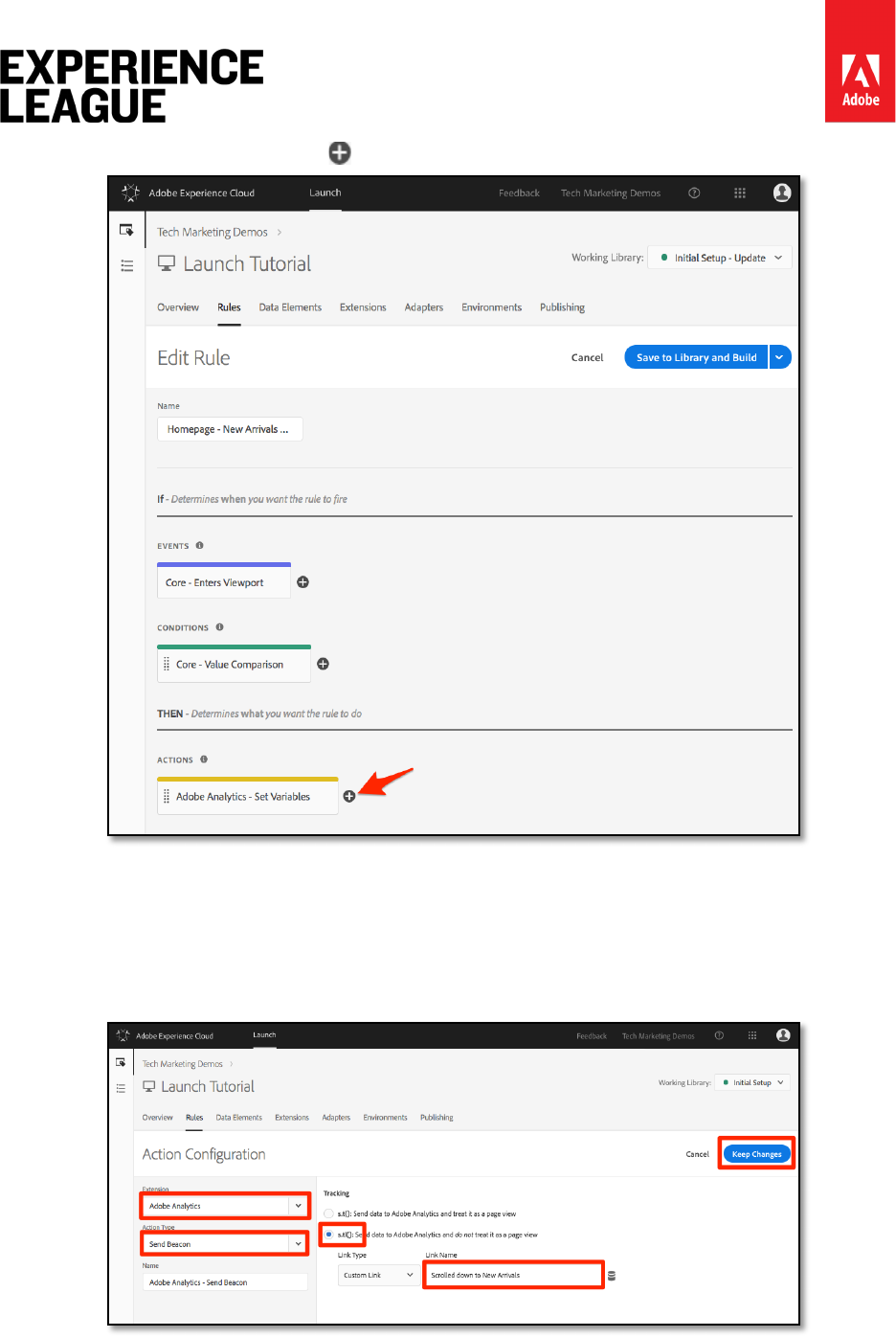Add a condition next to Core - Value Comparison
The image size is (896, 1338).
(324, 664)
